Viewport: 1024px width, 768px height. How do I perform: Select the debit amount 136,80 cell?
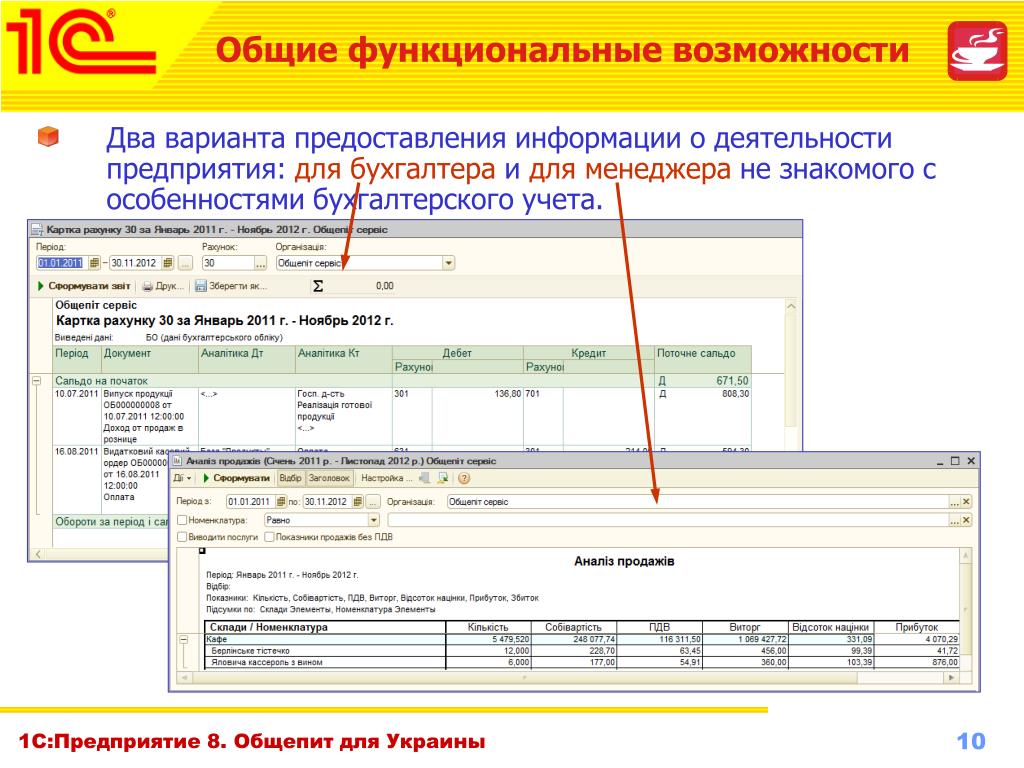(477, 416)
